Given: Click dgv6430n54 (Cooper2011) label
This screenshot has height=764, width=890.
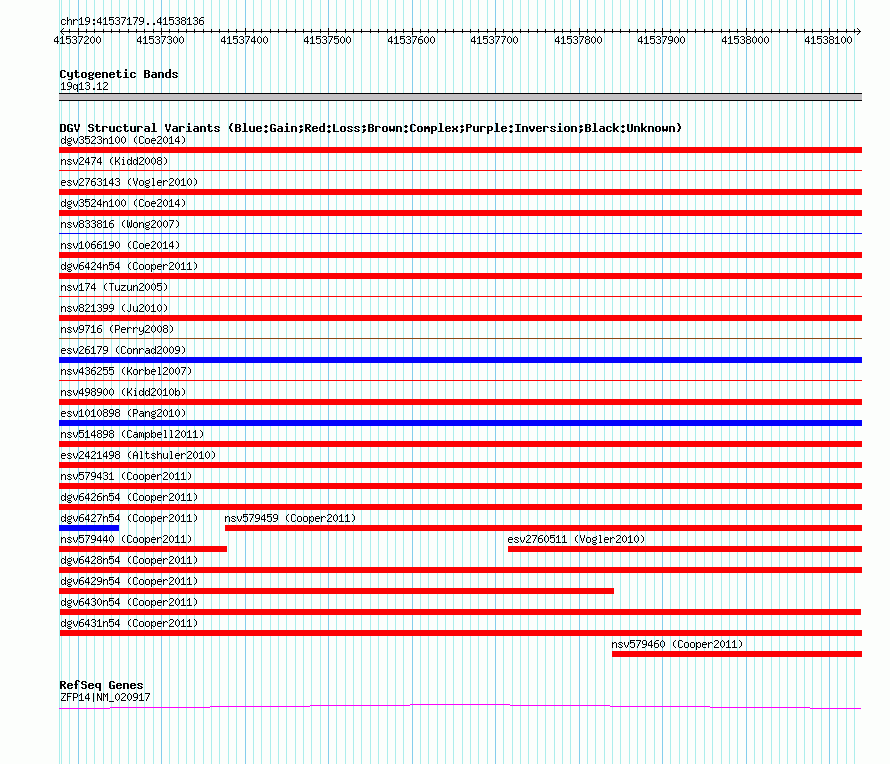Looking at the screenshot, I should 129,602.
